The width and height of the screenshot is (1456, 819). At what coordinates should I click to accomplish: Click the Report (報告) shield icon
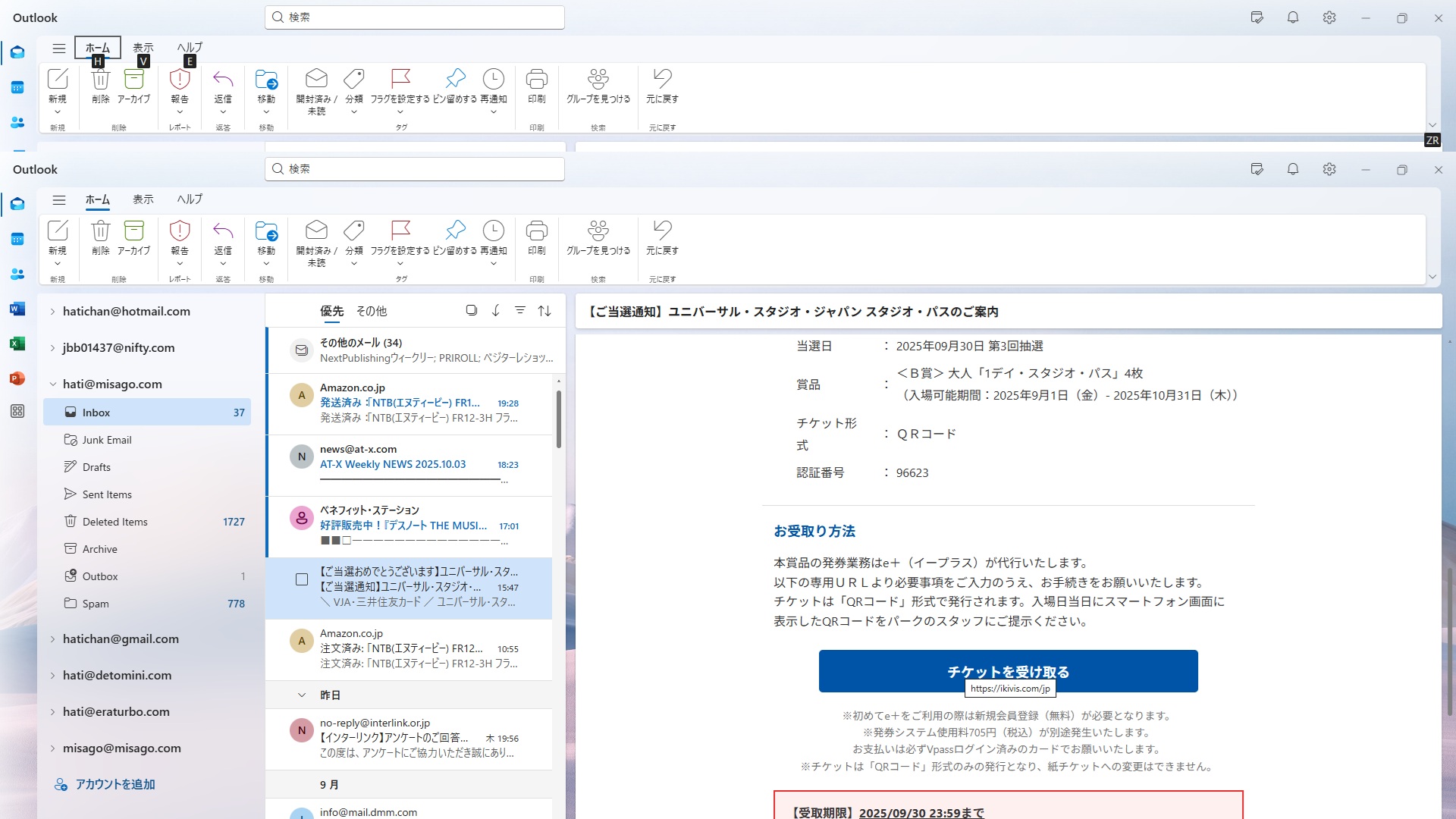pos(180,231)
